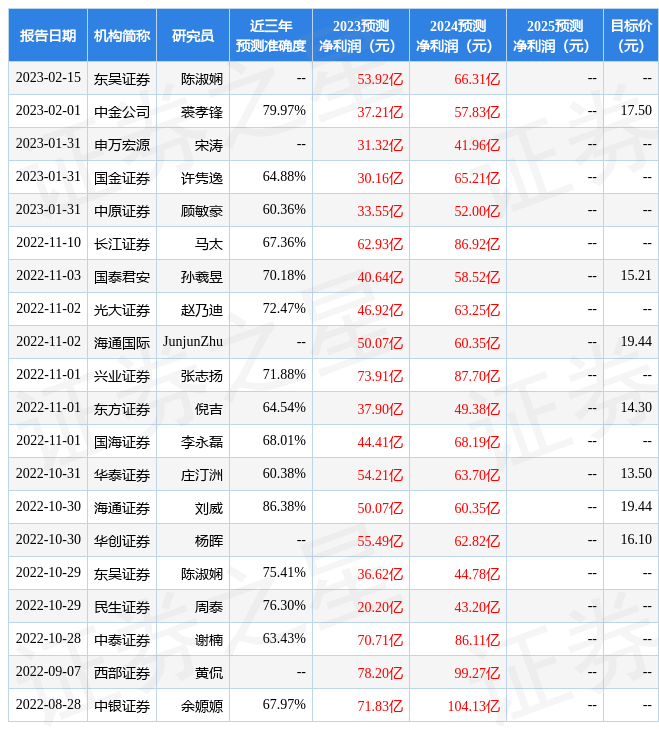This screenshot has width=659, height=730.
Task: Select the 申万宏源 institution cell
Action: 122,145
